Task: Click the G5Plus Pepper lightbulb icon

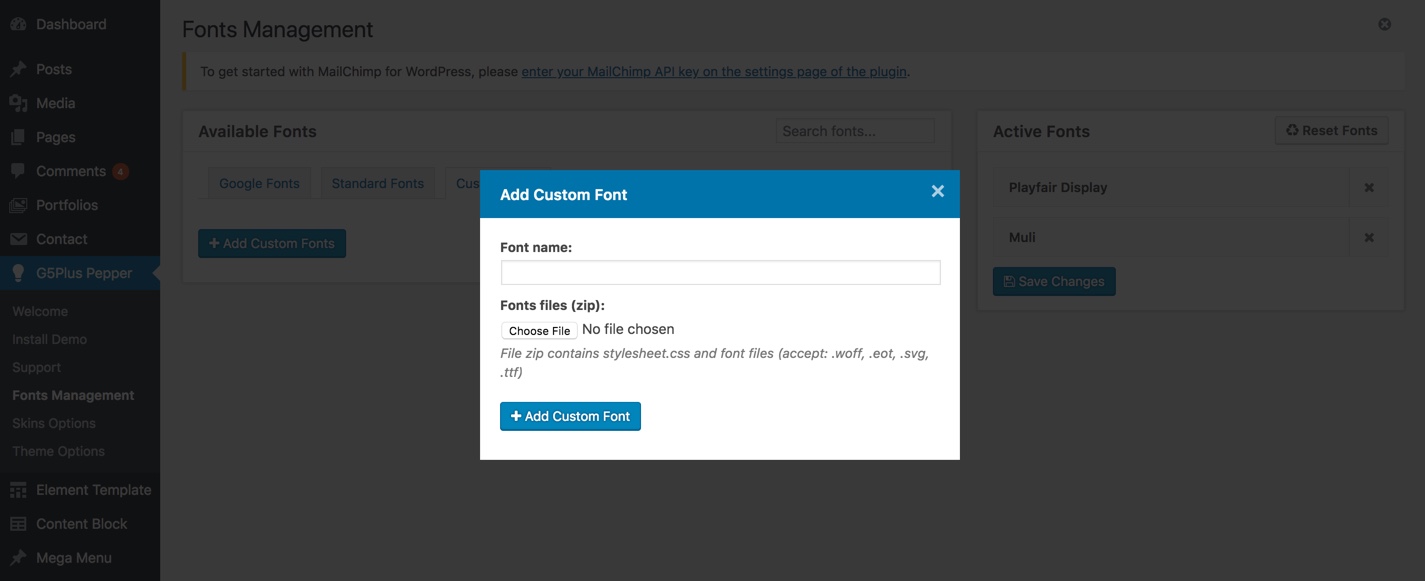Action: (18, 273)
